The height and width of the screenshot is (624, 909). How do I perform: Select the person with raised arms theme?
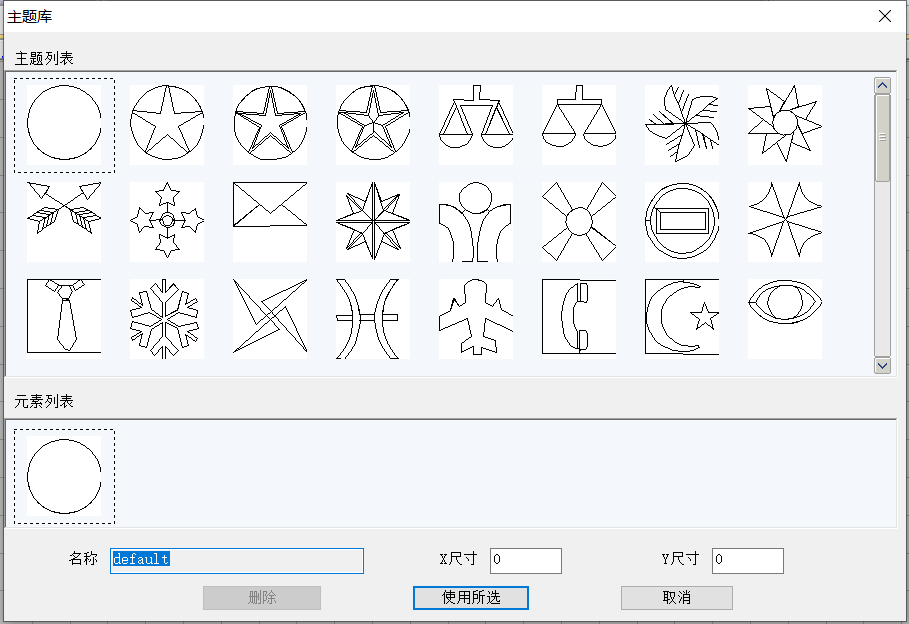pyautogui.click(x=476, y=222)
